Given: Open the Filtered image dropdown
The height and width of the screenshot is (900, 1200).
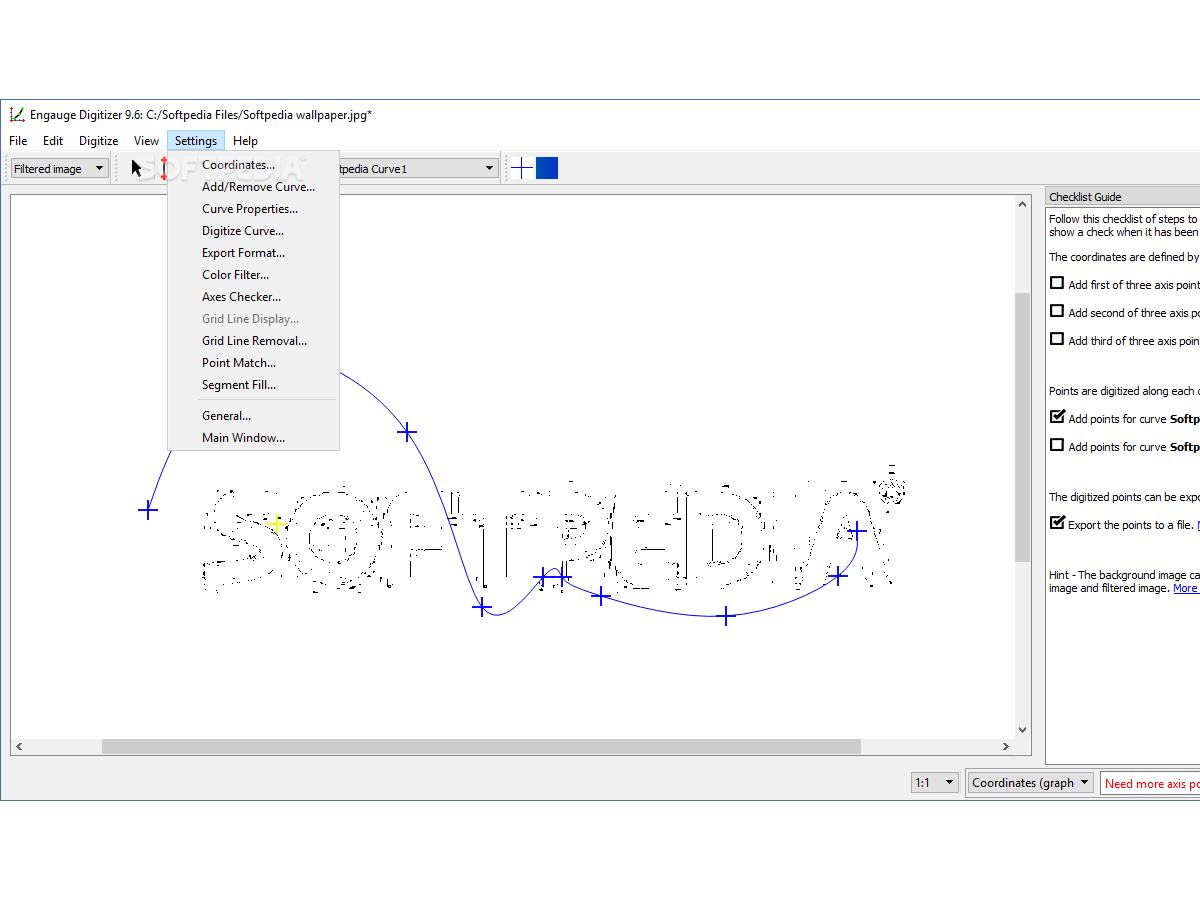Looking at the screenshot, I should tap(59, 169).
